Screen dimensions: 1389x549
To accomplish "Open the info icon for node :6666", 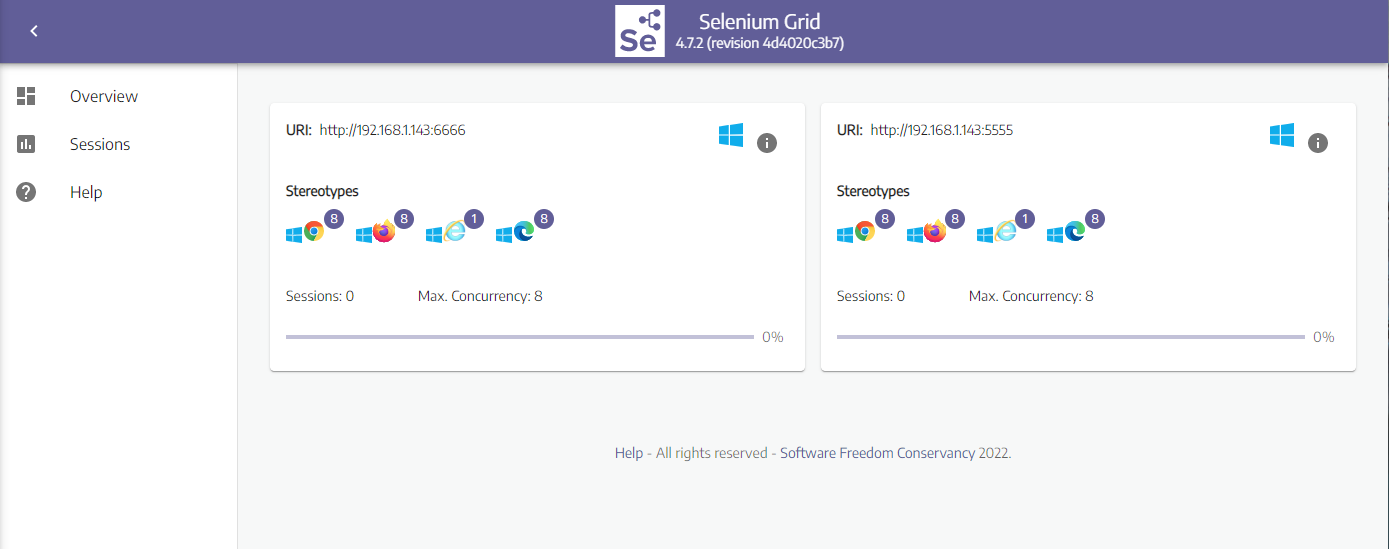I will [767, 143].
